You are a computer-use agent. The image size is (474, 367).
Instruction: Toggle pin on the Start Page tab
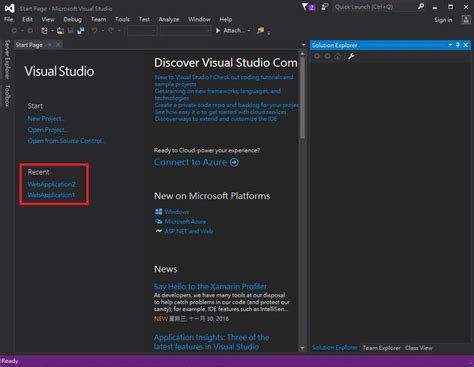point(50,45)
